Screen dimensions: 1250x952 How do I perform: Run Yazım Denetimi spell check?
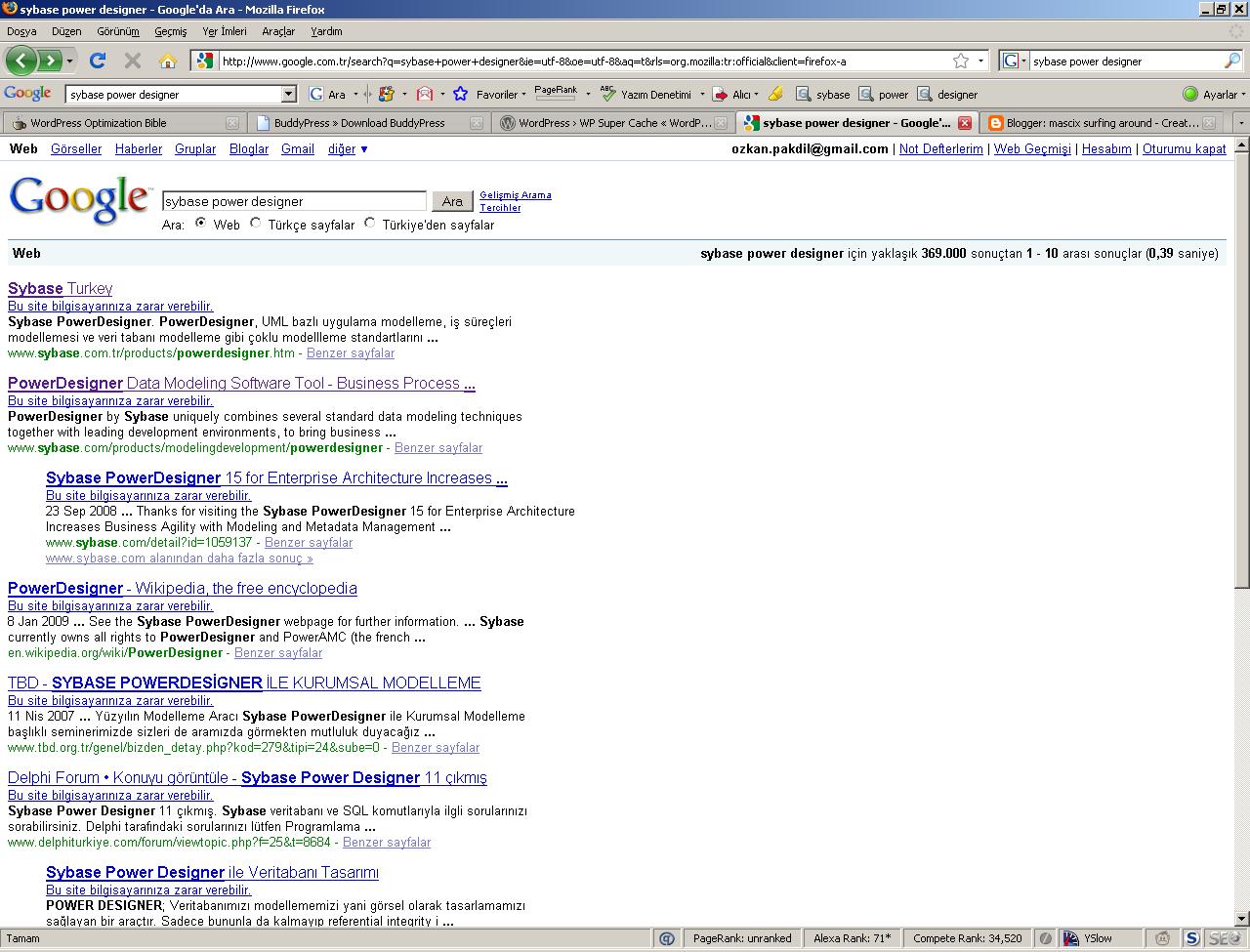(646, 95)
